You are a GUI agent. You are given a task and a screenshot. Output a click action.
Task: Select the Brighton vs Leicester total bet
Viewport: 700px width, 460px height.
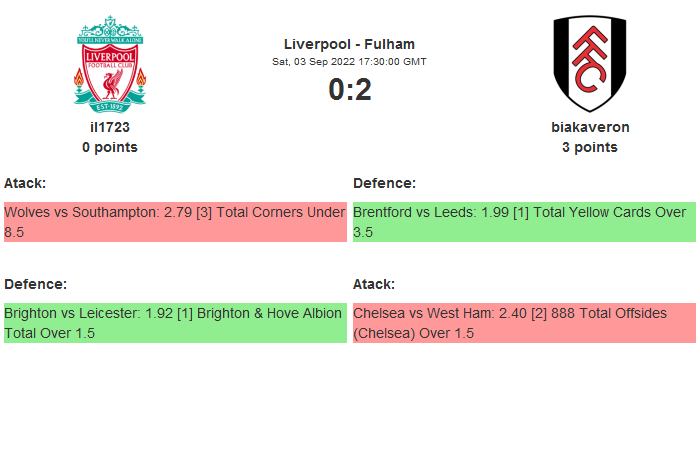pyautogui.click(x=175, y=323)
